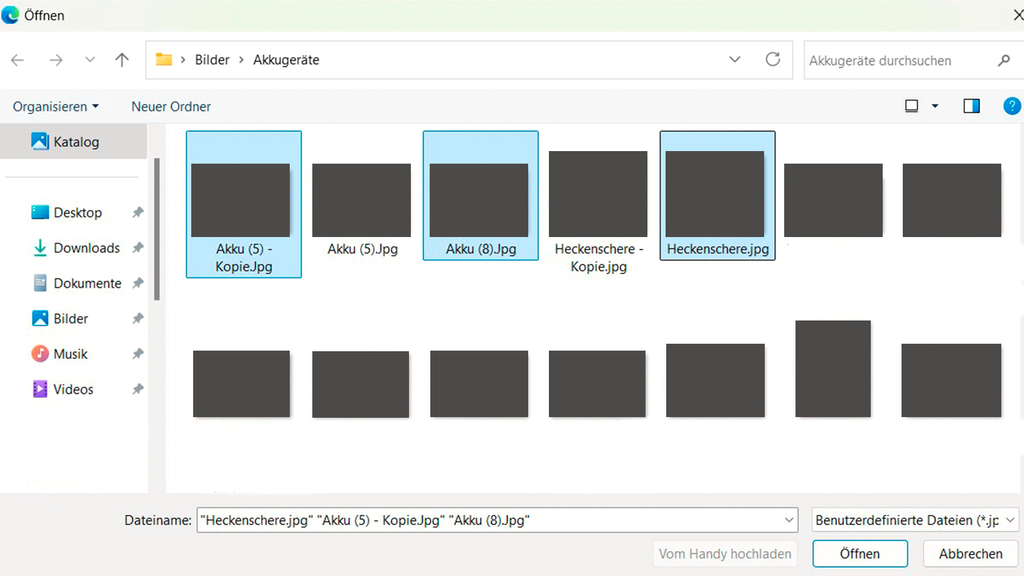Expand the recent locations dropdown arrow
Screen dimensions: 1024x576
[90, 60]
